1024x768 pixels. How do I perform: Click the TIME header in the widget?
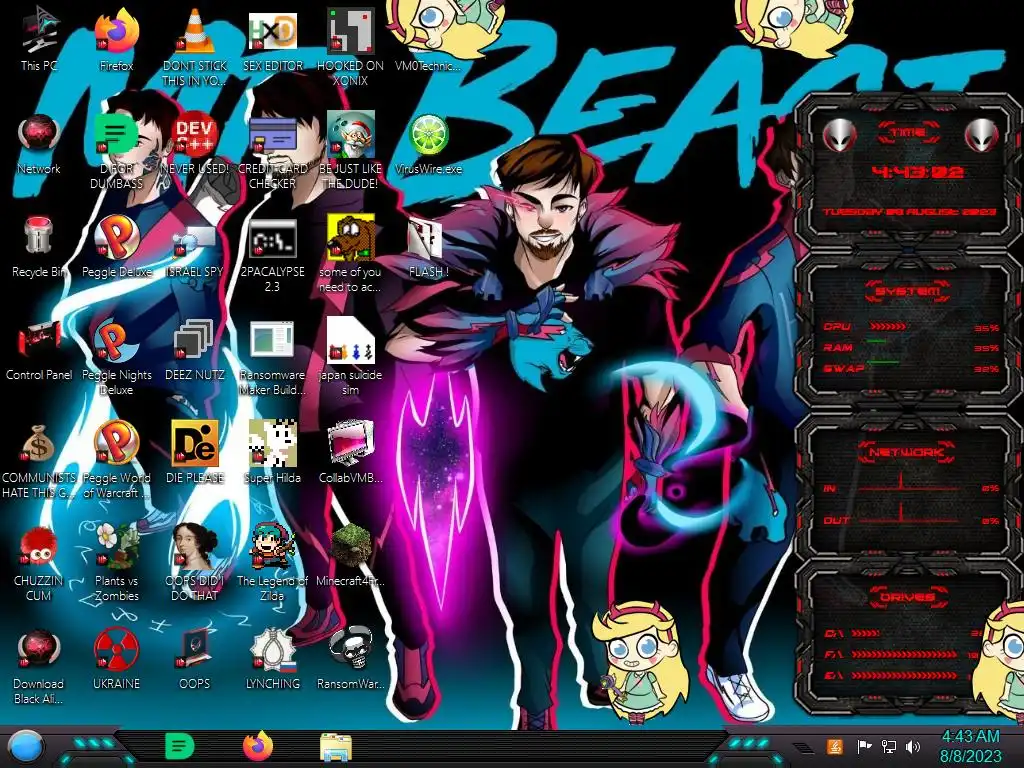click(908, 133)
